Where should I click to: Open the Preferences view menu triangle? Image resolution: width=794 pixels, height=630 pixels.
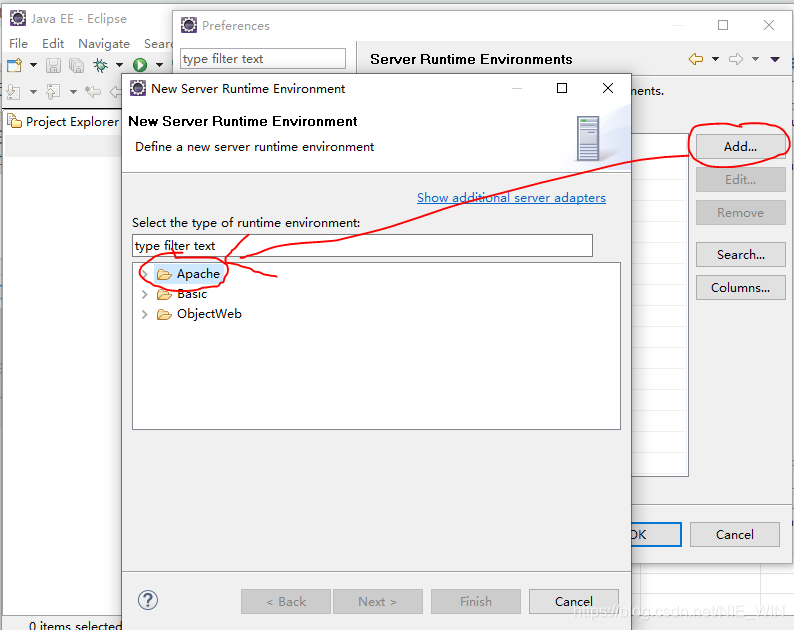click(x=775, y=59)
